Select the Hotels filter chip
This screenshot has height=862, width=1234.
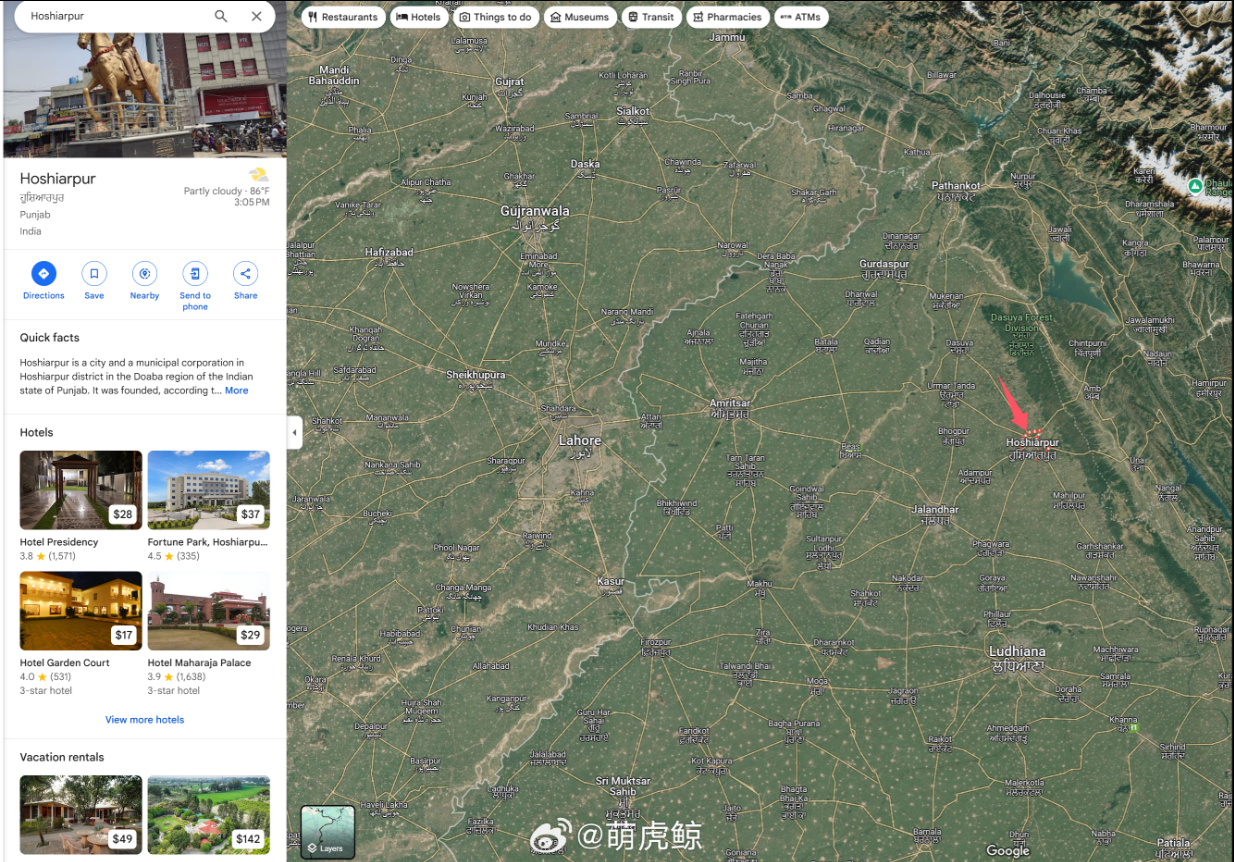click(x=419, y=17)
